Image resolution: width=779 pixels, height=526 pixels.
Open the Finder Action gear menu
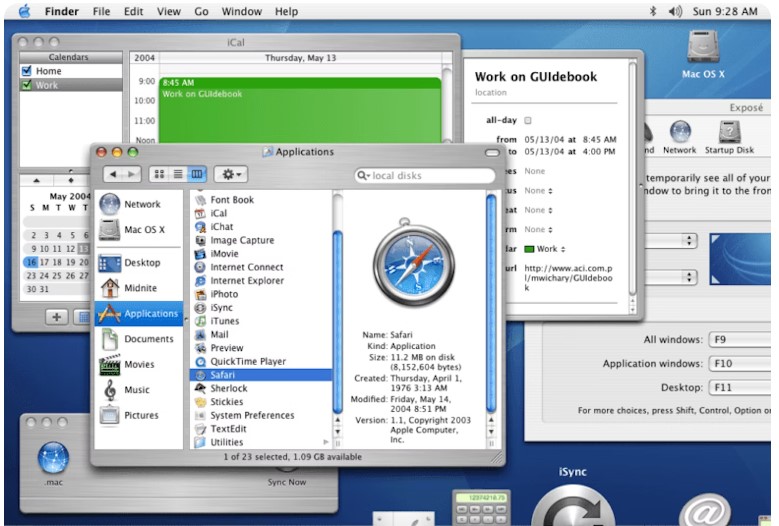(231, 174)
